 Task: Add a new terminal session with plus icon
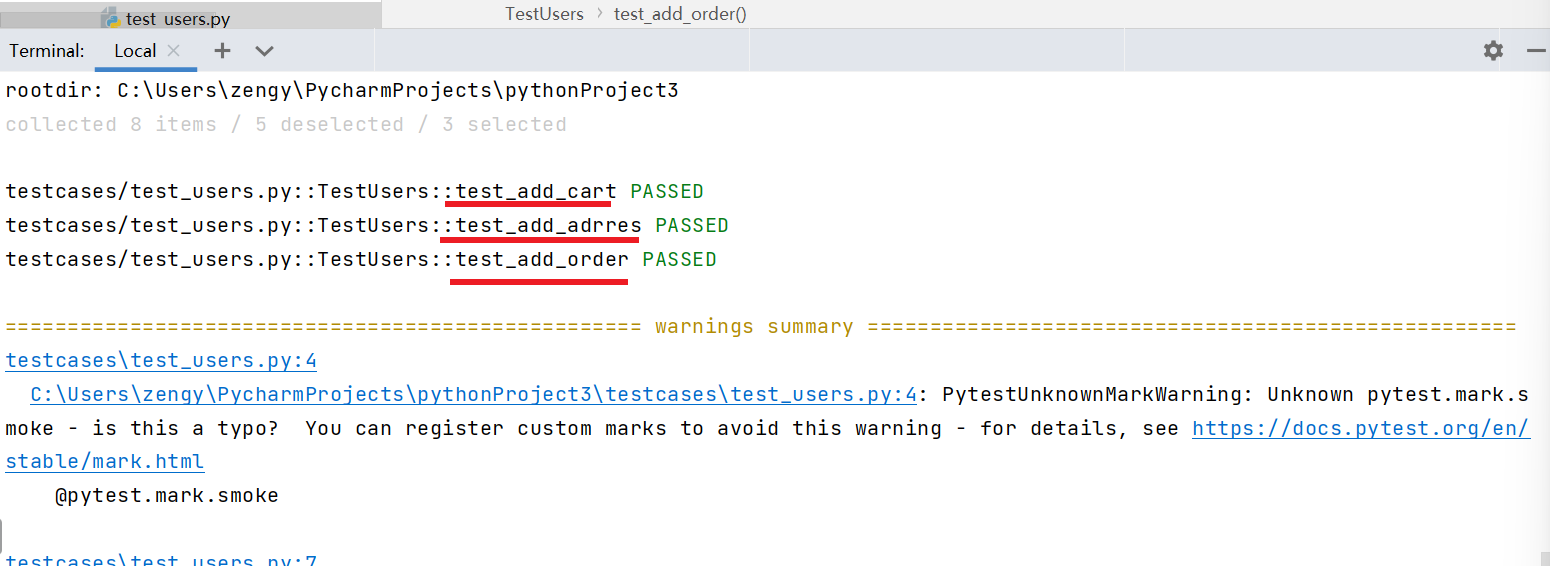[222, 51]
